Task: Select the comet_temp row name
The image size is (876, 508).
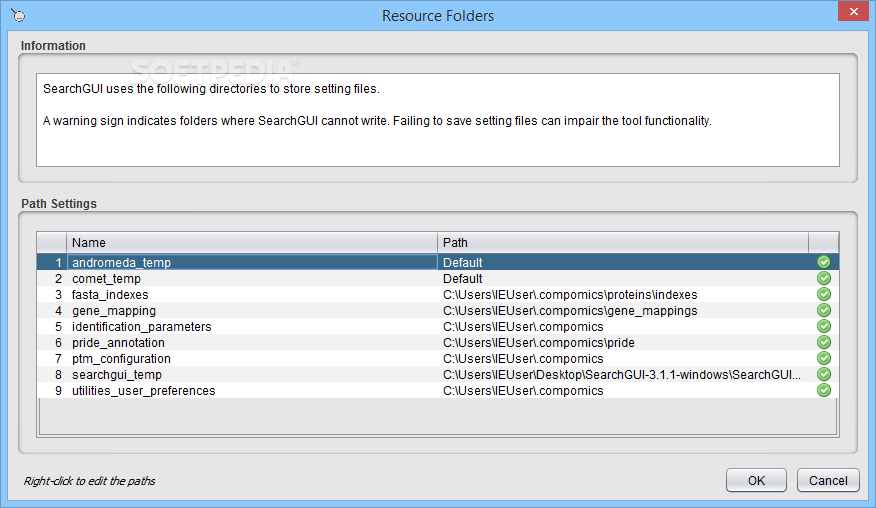Action: pos(252,278)
